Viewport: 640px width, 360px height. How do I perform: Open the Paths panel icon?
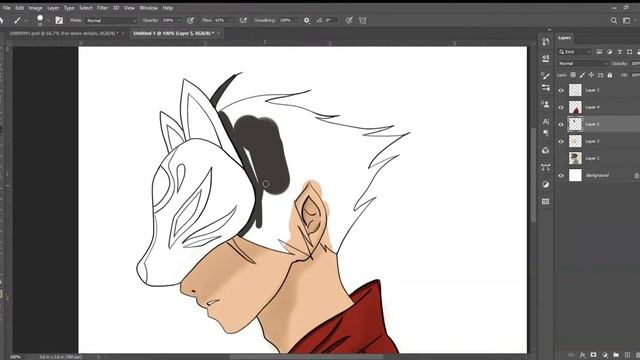coord(546,167)
